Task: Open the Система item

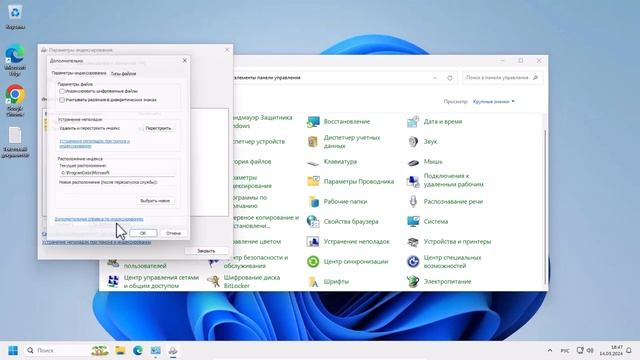Action: click(x=427, y=222)
